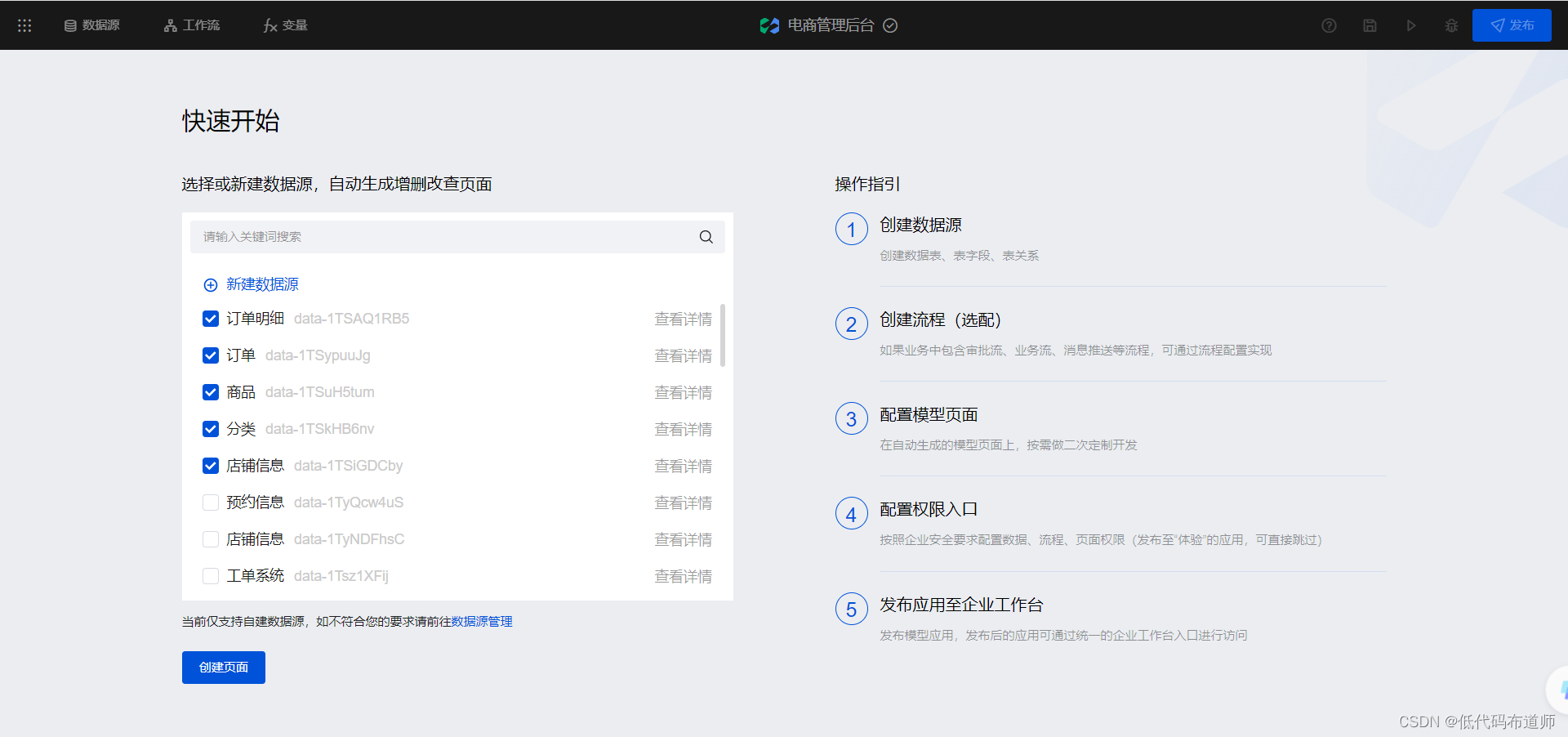View details of 店铺信息 data-1TSiGDCby

click(x=683, y=467)
